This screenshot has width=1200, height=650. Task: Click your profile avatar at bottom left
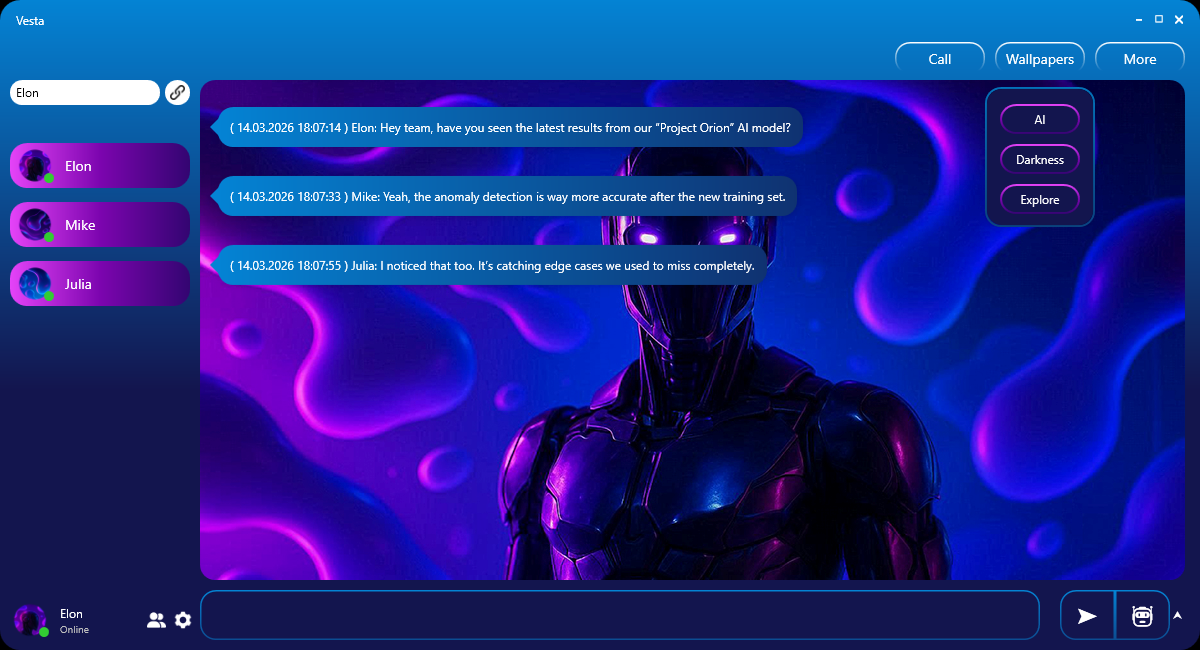coord(30,620)
